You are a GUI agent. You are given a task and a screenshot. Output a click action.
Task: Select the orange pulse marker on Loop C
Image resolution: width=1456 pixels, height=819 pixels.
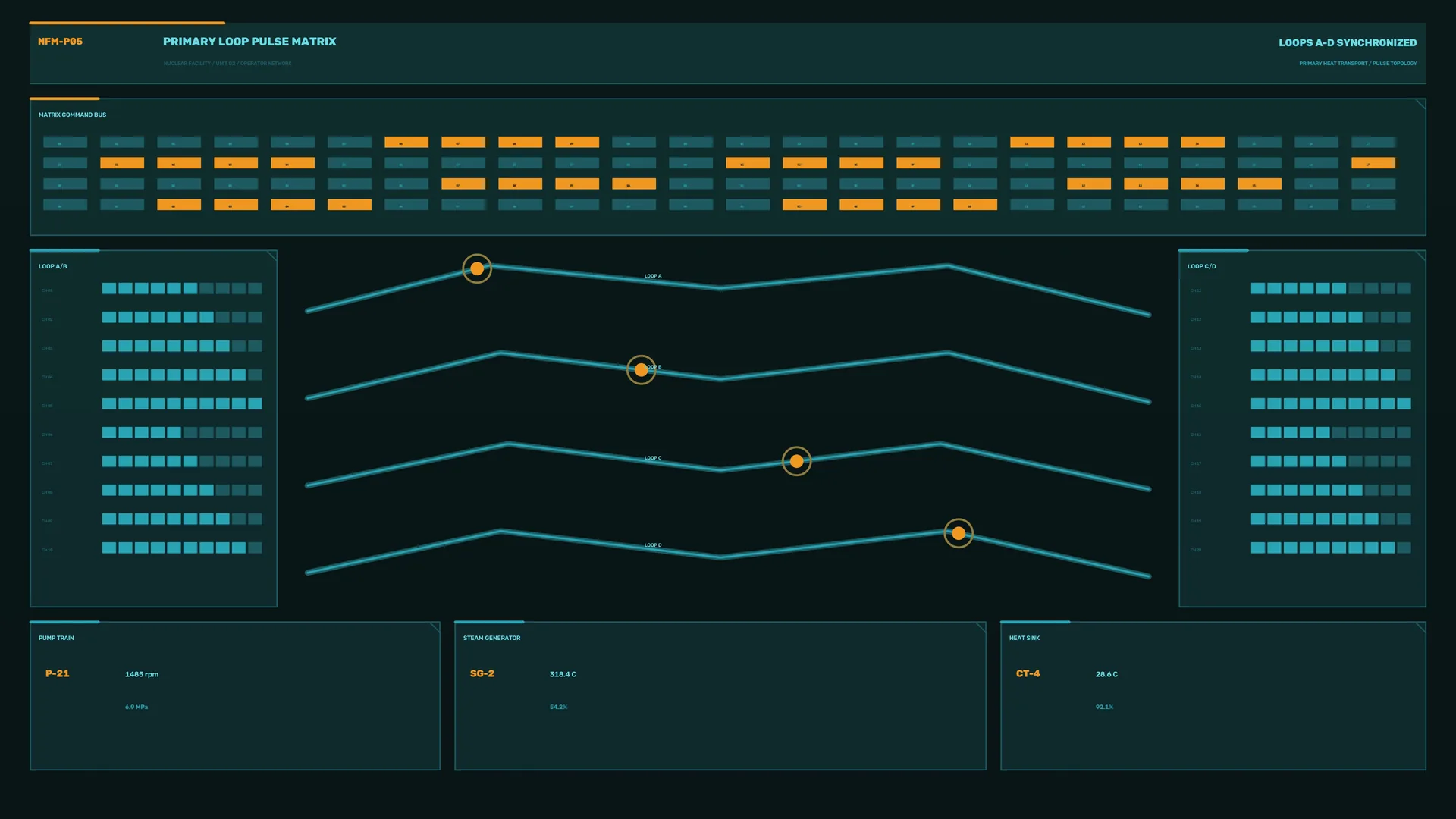click(x=797, y=461)
